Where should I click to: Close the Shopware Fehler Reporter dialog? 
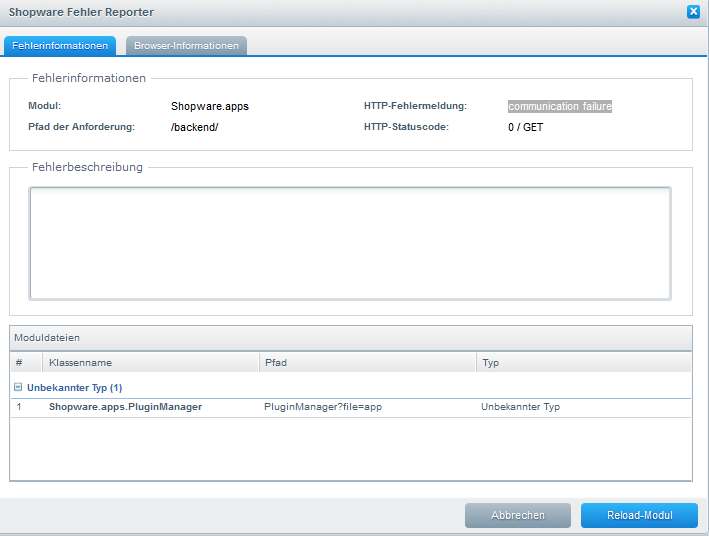point(693,12)
